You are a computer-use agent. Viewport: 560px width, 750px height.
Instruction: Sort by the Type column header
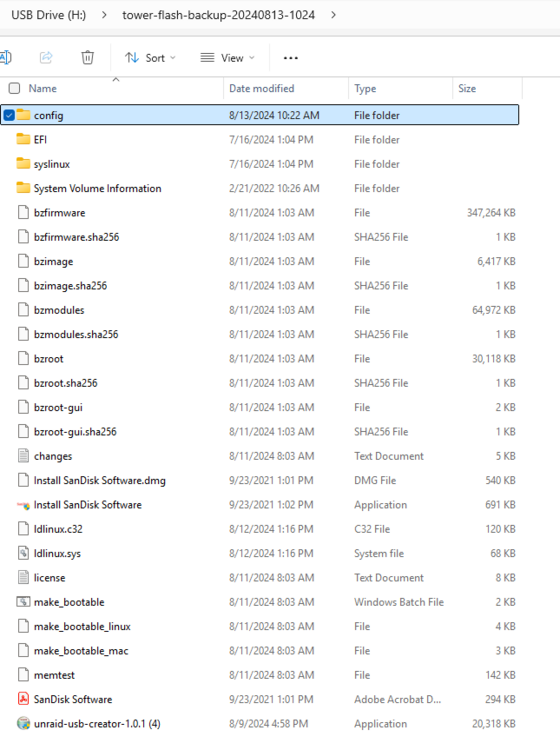click(x=365, y=88)
